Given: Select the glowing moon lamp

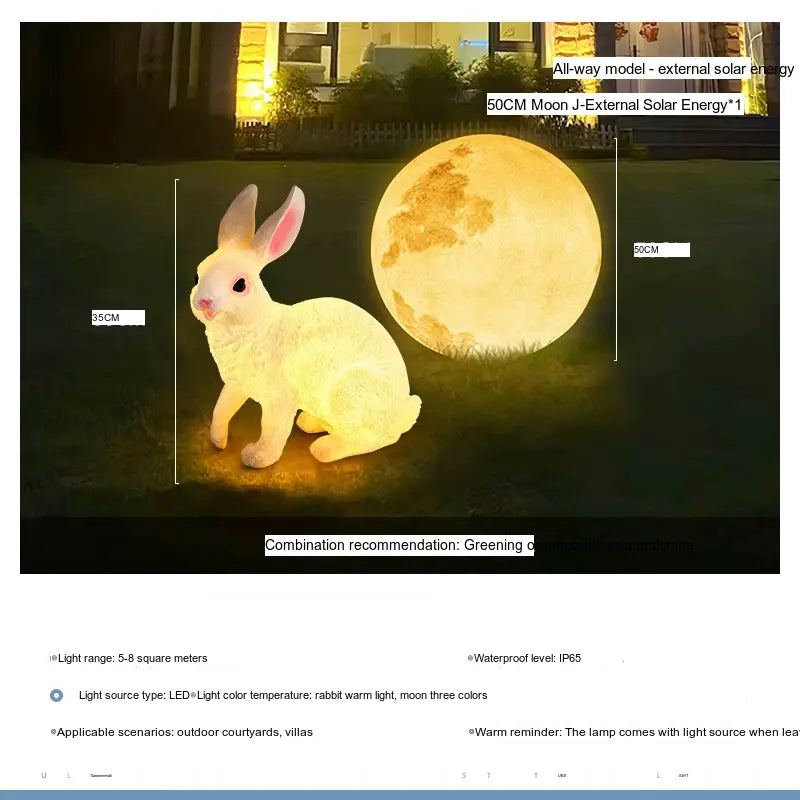Looking at the screenshot, I should point(485,245).
